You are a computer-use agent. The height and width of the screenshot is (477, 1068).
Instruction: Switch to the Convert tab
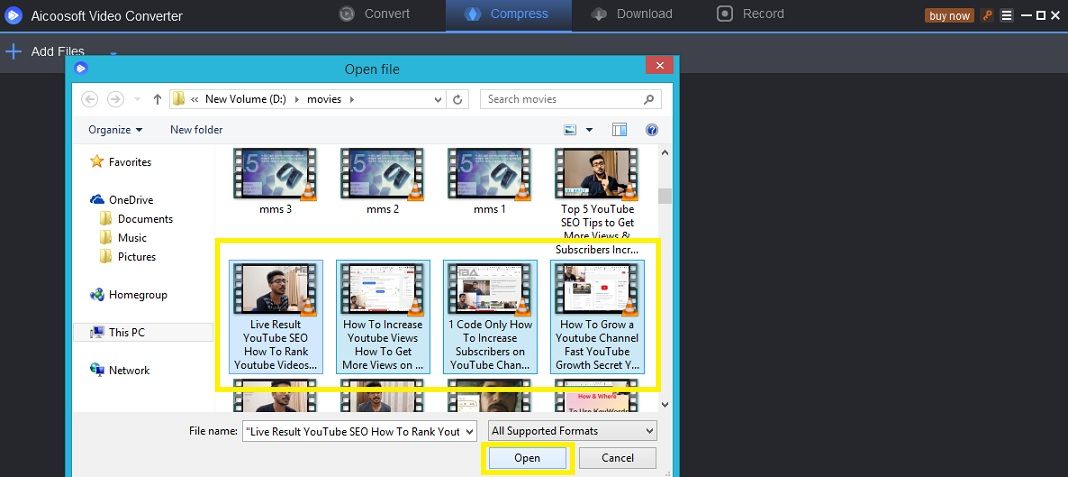375,14
